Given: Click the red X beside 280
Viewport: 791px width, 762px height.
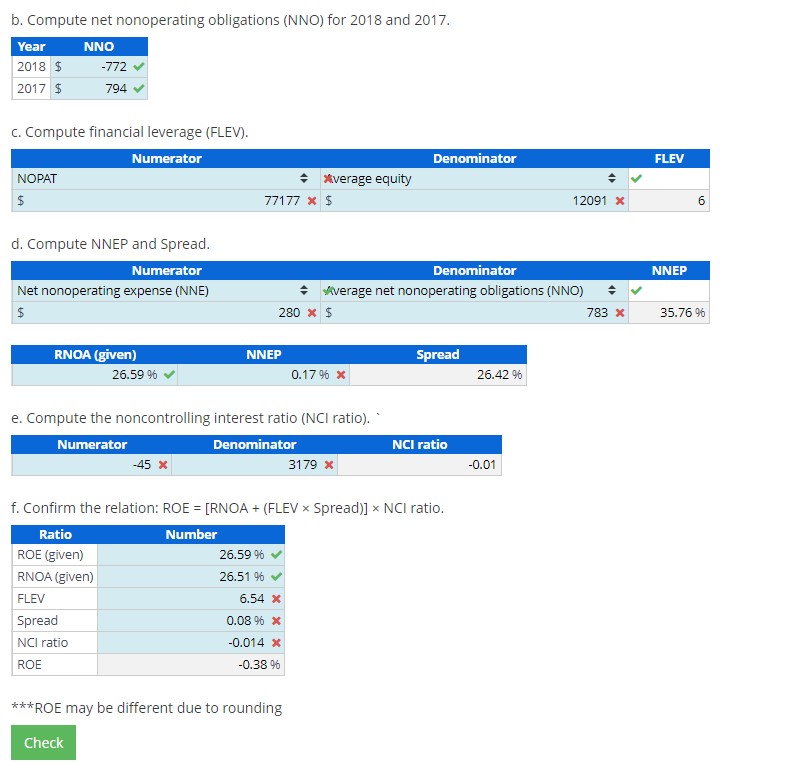Looking at the screenshot, I should click(312, 313).
